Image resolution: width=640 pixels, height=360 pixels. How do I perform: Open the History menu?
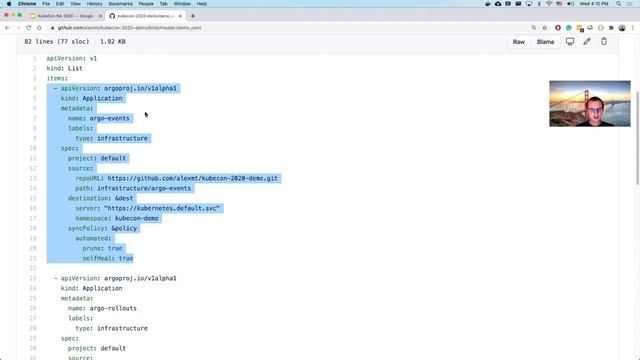pos(94,4)
